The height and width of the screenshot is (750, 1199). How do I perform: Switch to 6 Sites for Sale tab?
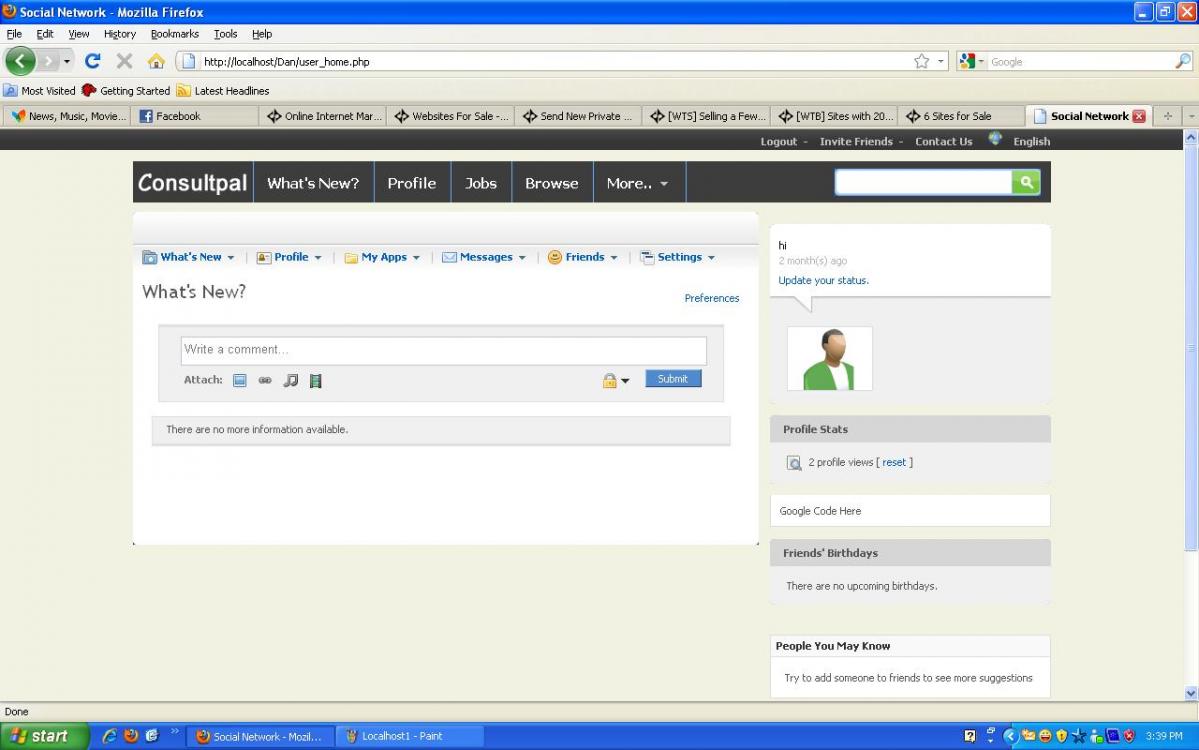[x=959, y=116]
